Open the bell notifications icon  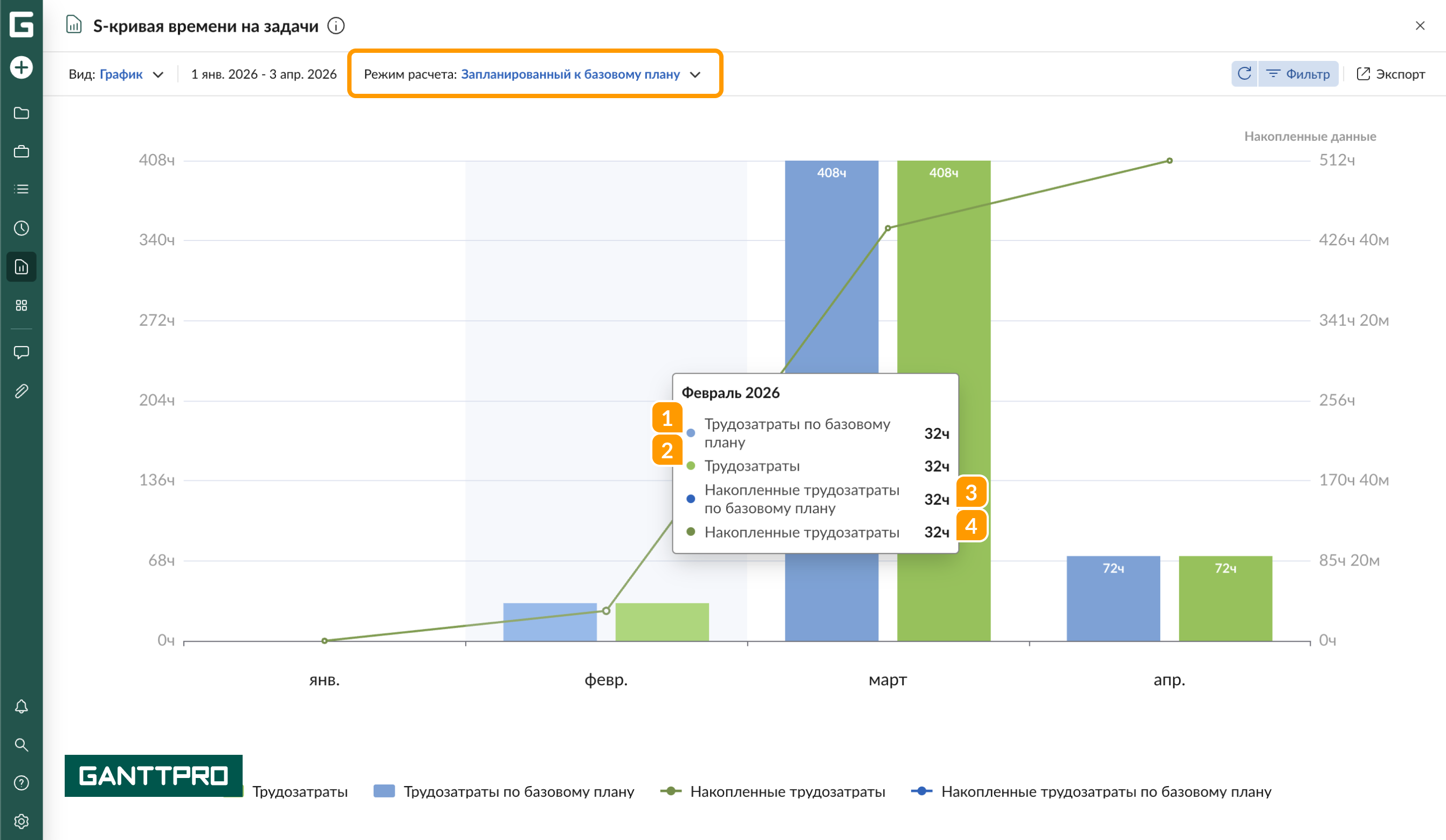pos(21,706)
